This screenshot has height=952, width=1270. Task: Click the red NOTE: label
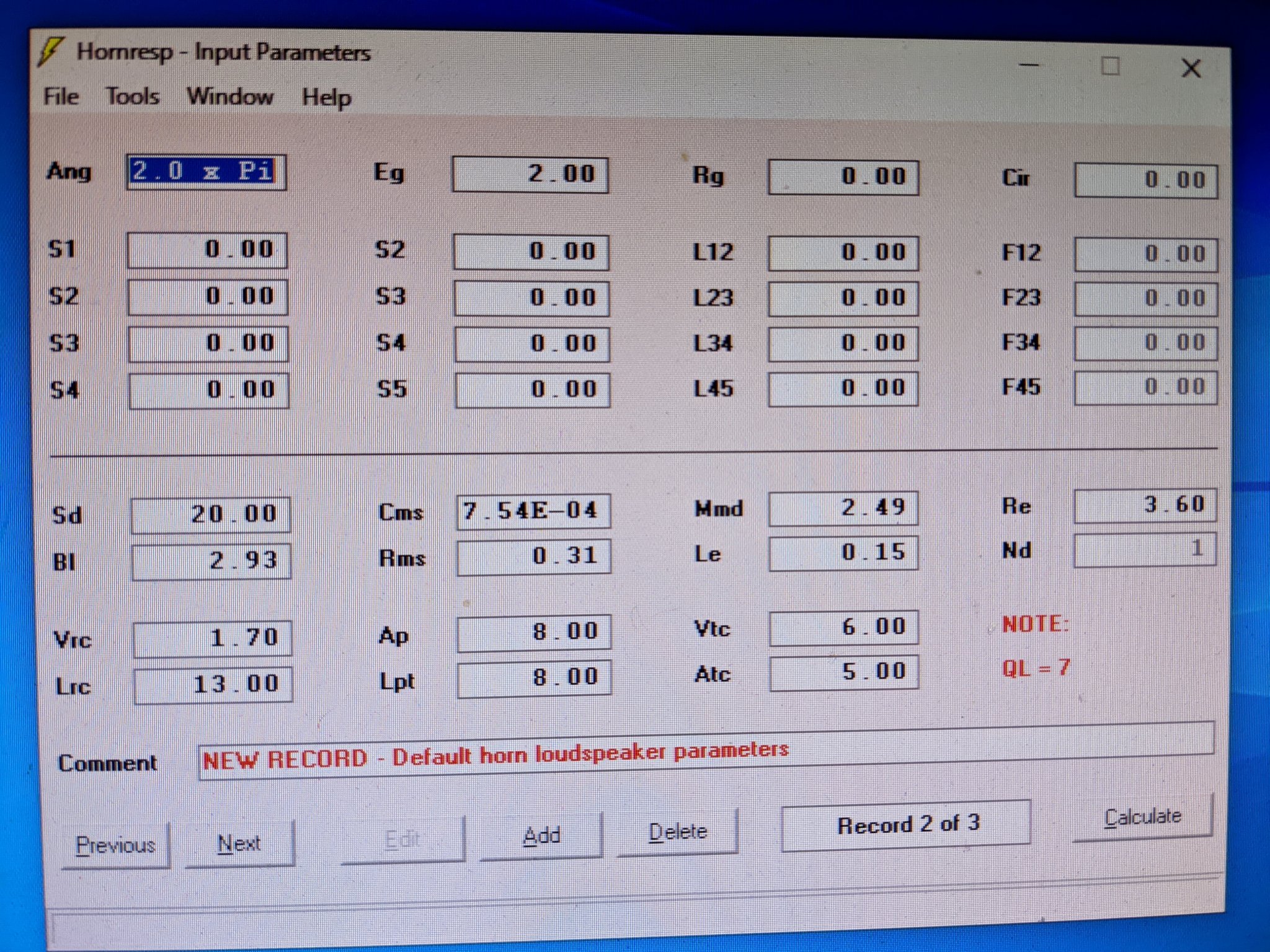(x=1035, y=624)
